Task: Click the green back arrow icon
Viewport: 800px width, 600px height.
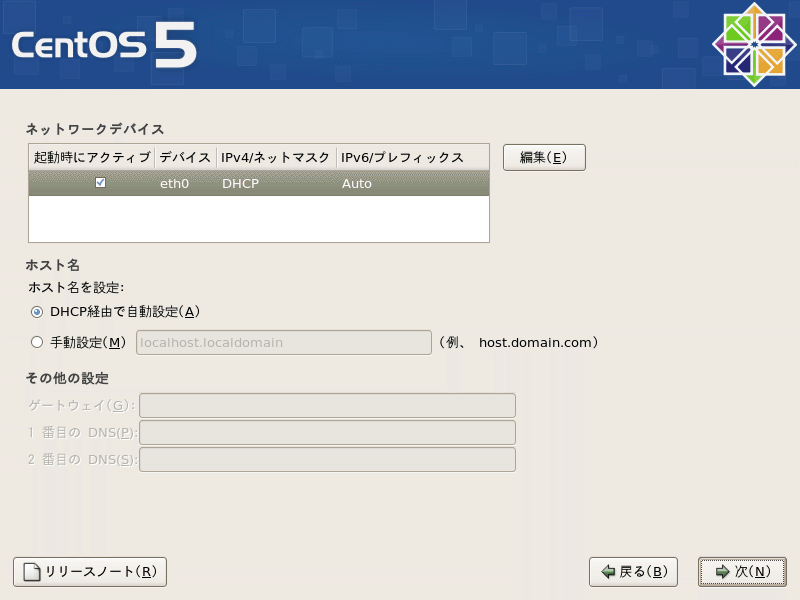Action: [x=608, y=572]
